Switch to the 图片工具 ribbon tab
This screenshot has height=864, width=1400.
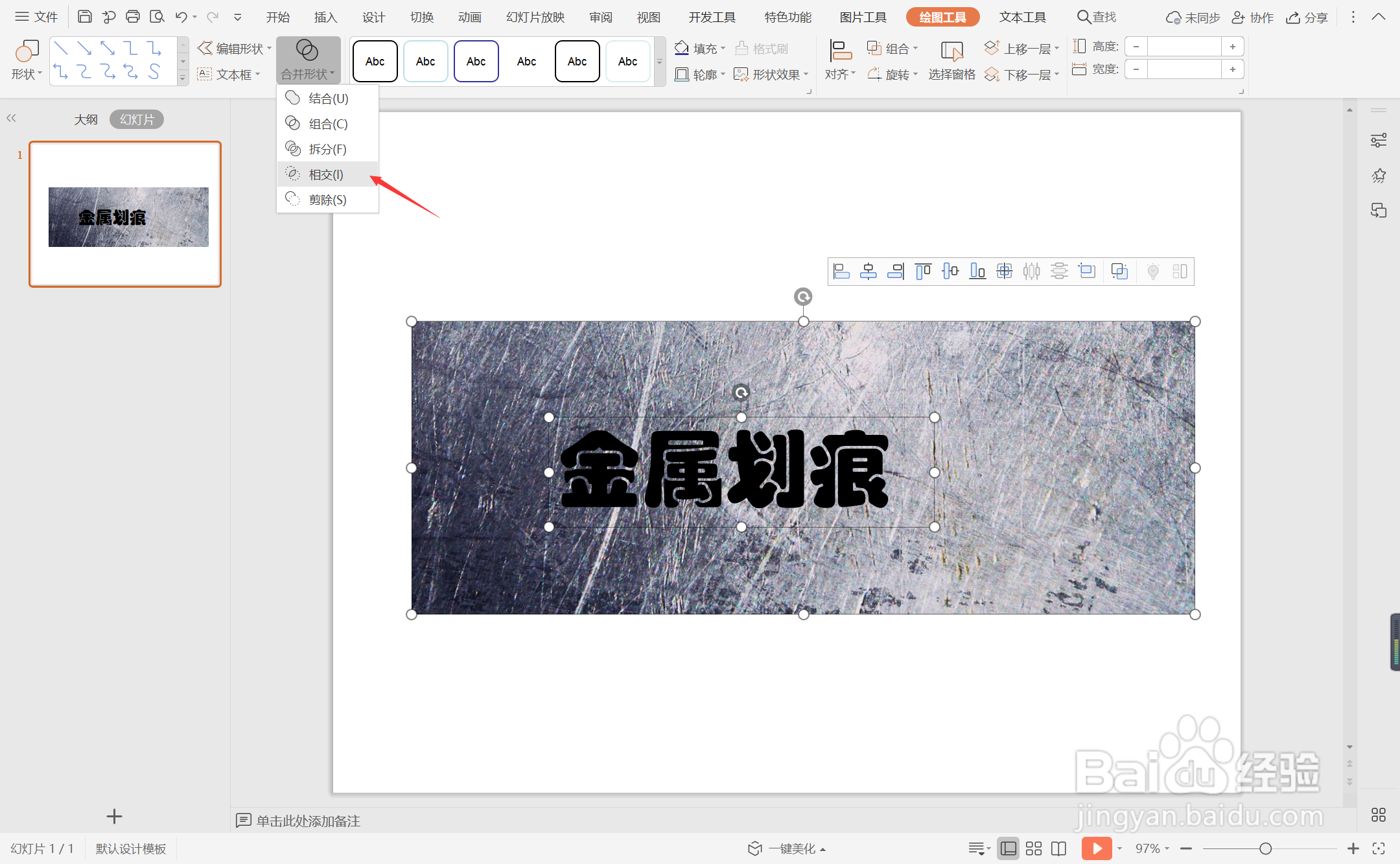(863, 18)
